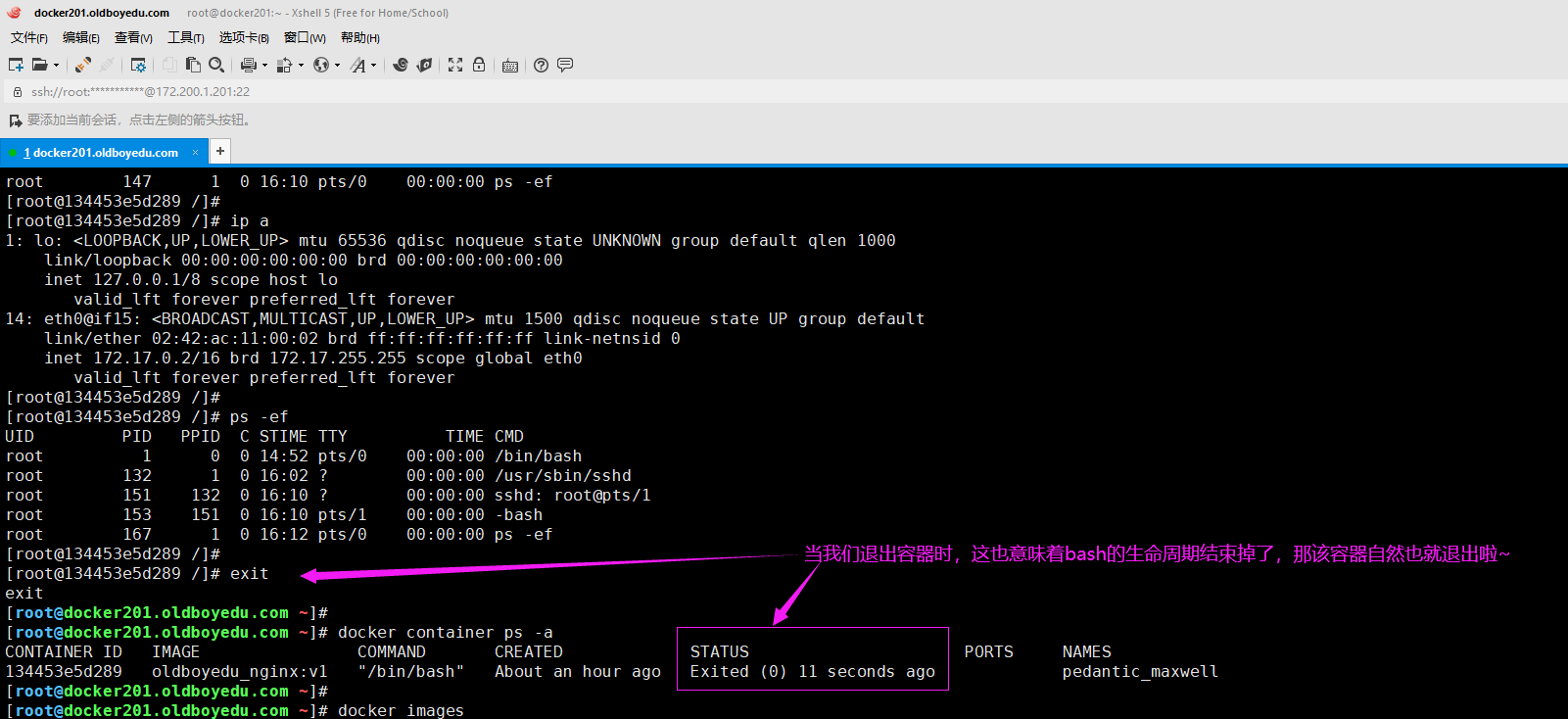This screenshot has width=1568, height=719.
Task: Open session Properties icon with gear
Action: click(138, 65)
